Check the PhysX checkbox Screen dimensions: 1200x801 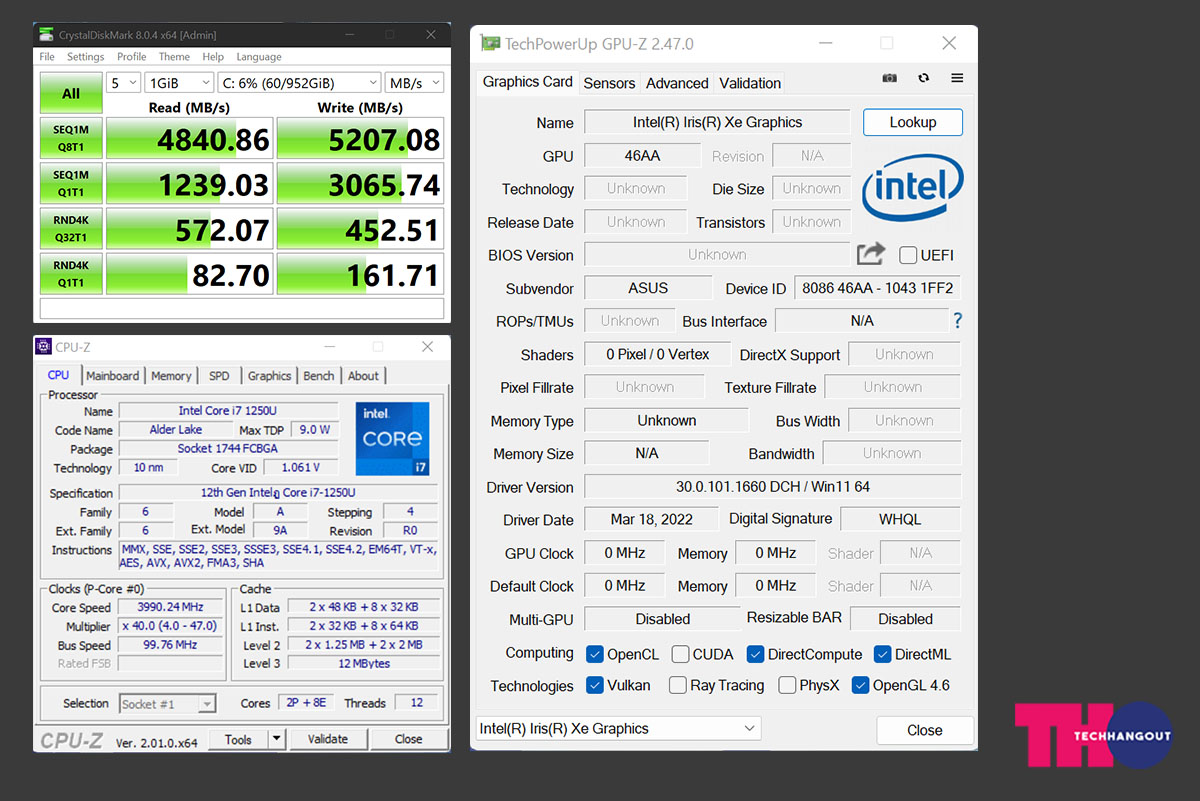pos(787,685)
